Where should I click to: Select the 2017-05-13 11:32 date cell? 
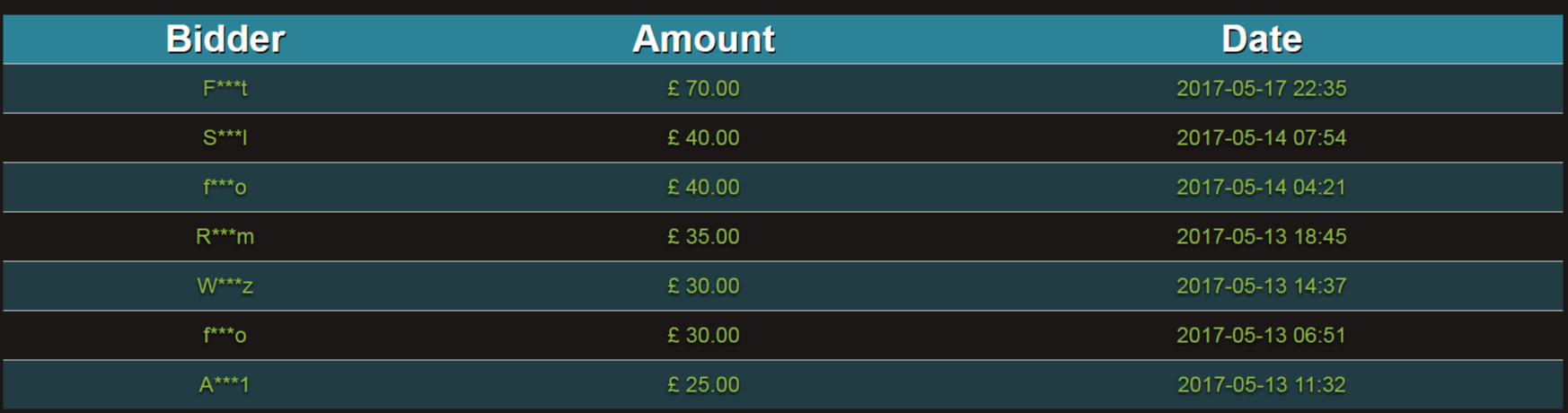point(1261,385)
